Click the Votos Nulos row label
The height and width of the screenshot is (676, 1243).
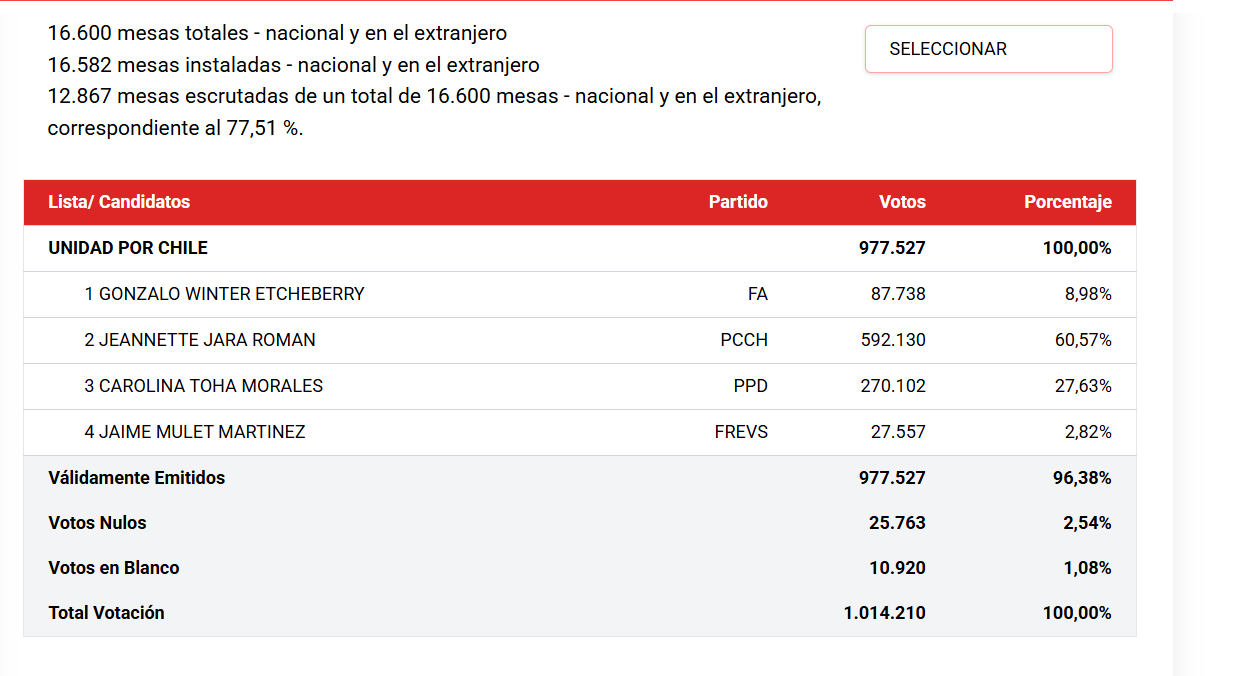[x=97, y=523]
